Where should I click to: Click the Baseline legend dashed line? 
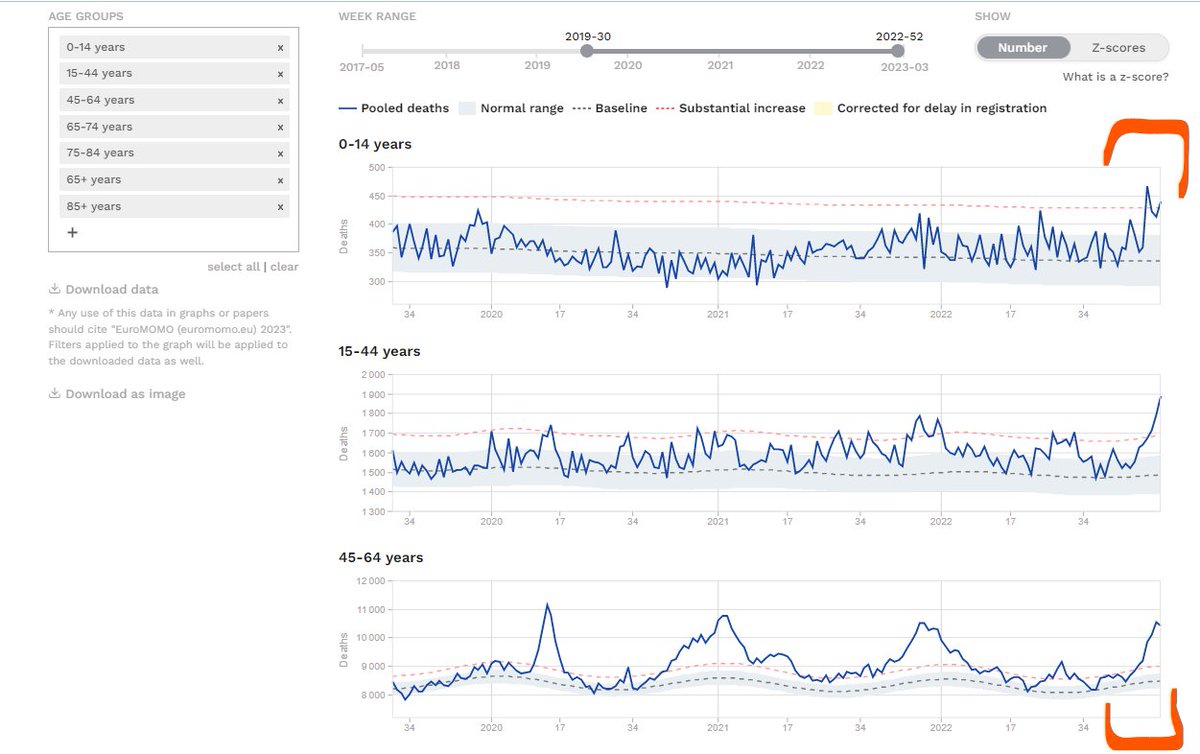coord(581,108)
